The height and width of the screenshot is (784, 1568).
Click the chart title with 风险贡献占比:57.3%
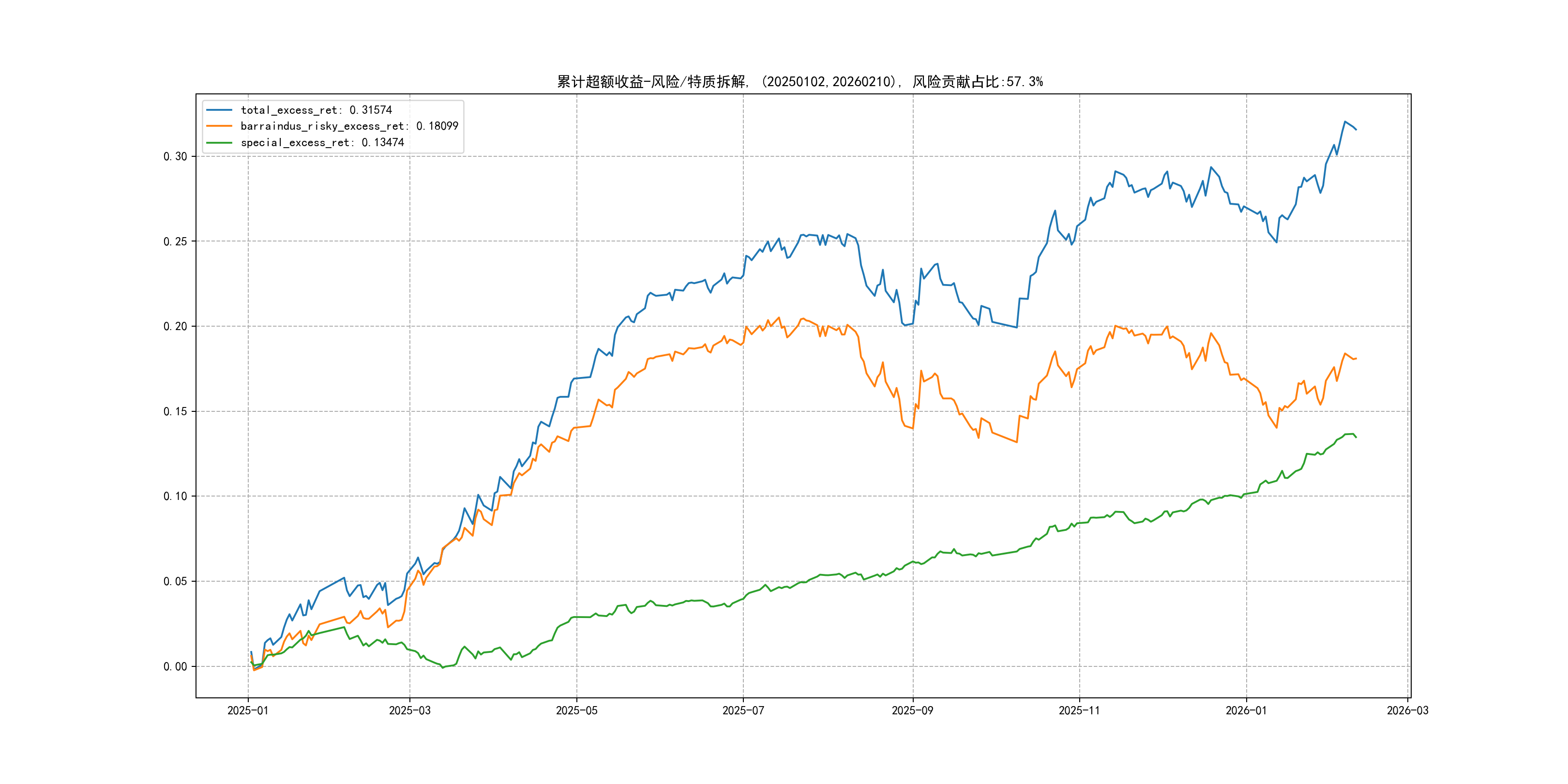[800, 82]
